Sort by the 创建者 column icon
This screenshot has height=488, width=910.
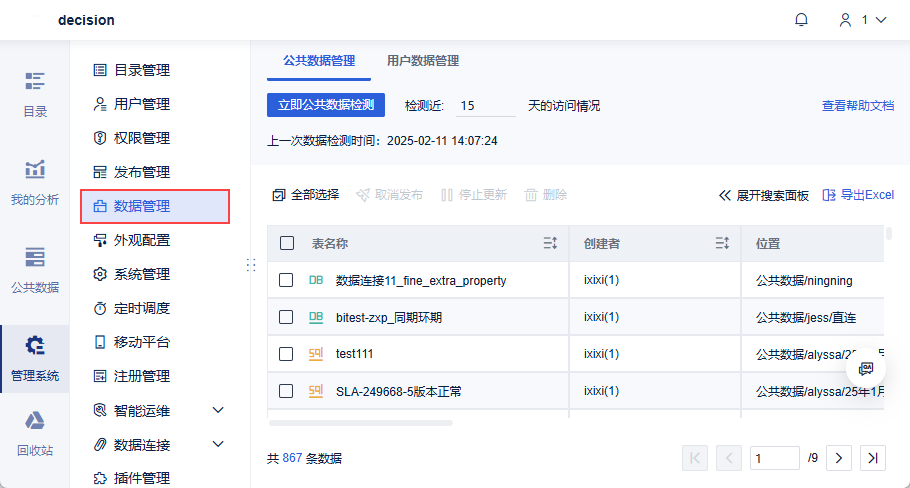coord(722,243)
